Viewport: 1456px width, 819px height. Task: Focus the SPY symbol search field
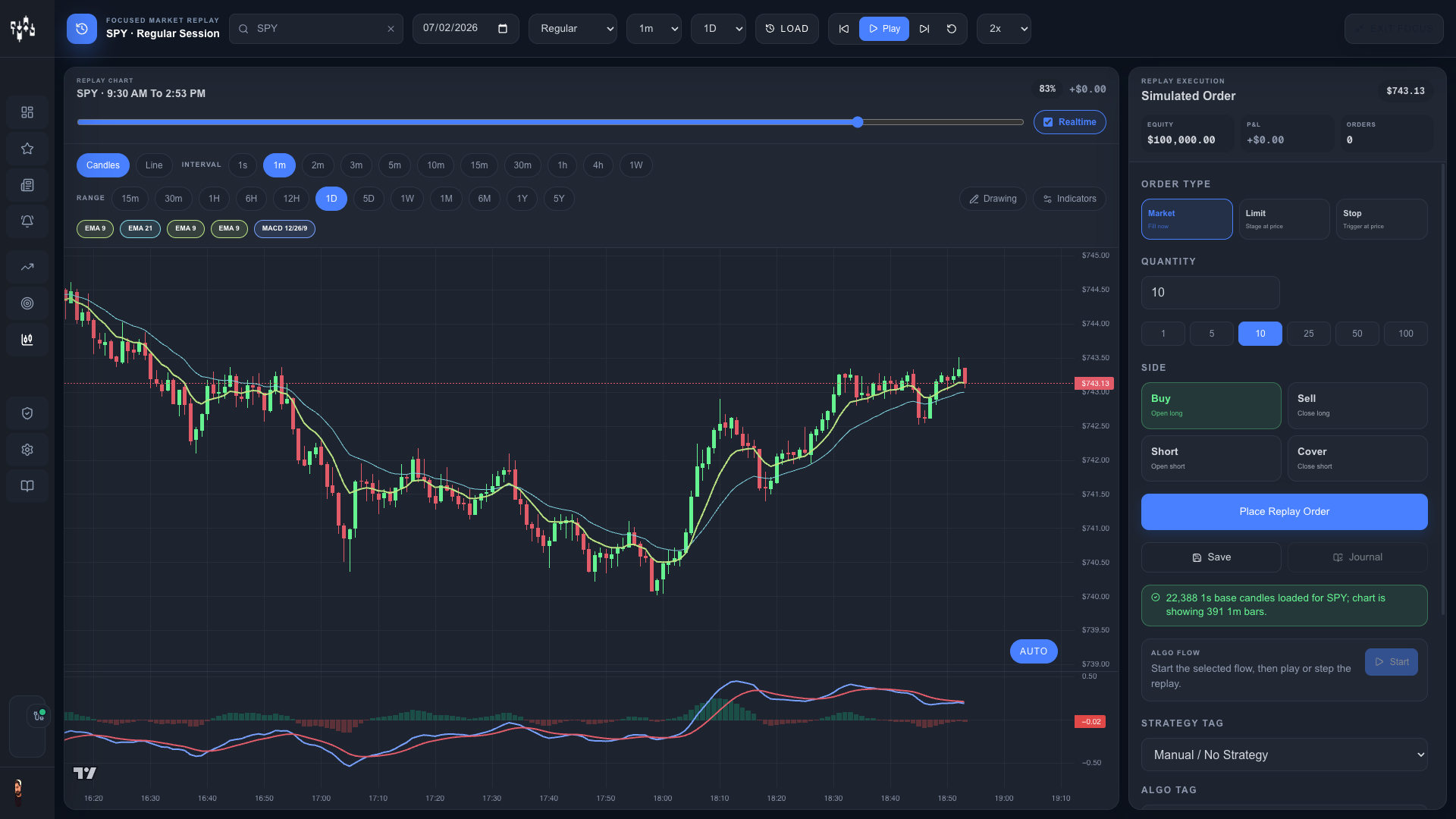tap(316, 29)
